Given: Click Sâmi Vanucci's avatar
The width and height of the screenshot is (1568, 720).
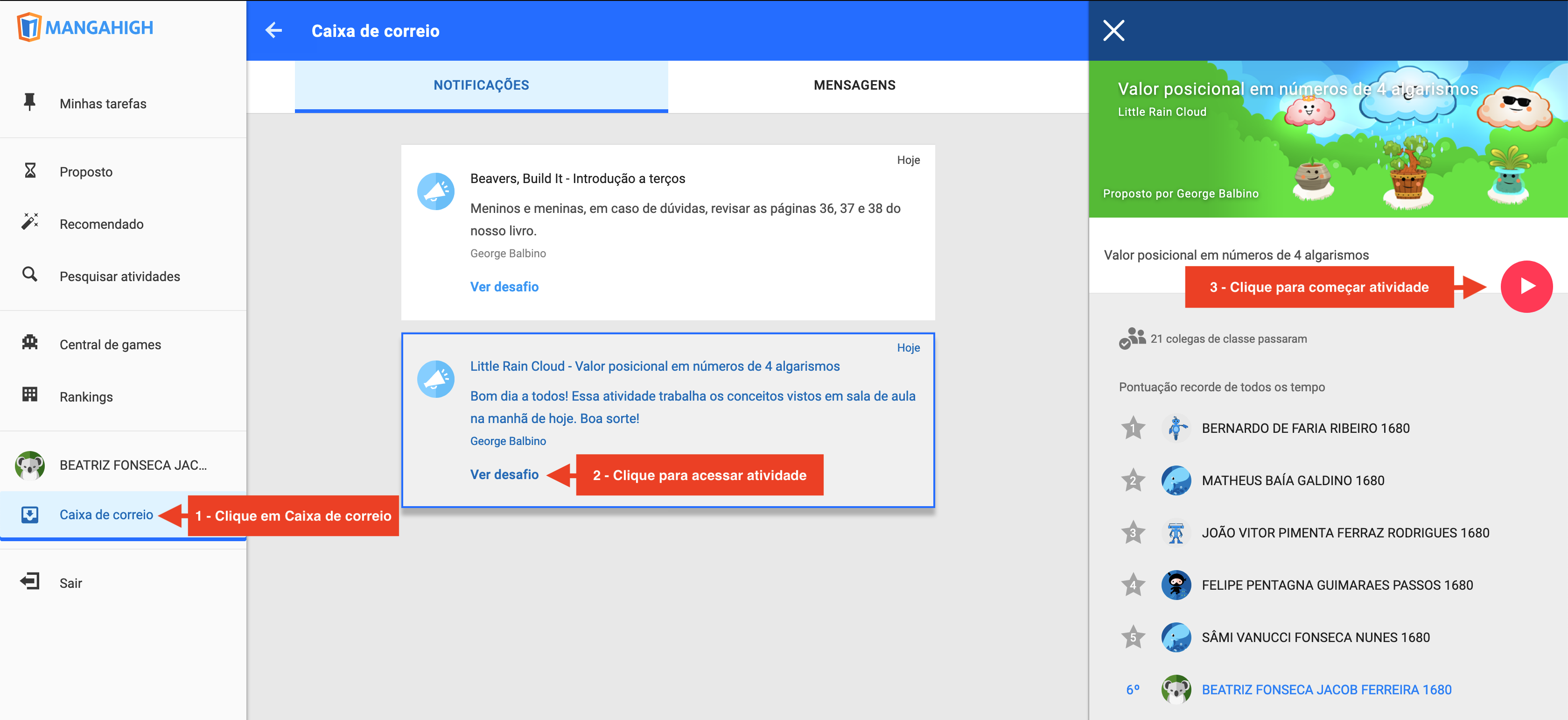Looking at the screenshot, I should pos(1176,637).
